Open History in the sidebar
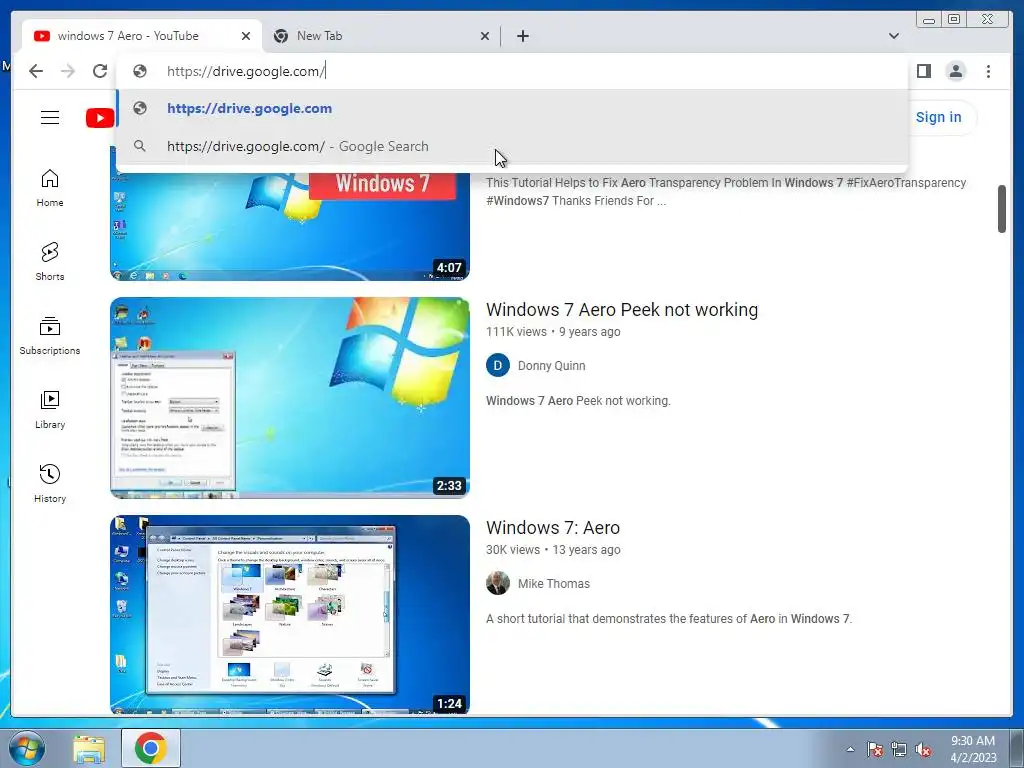The width and height of the screenshot is (1024, 768). point(50,483)
